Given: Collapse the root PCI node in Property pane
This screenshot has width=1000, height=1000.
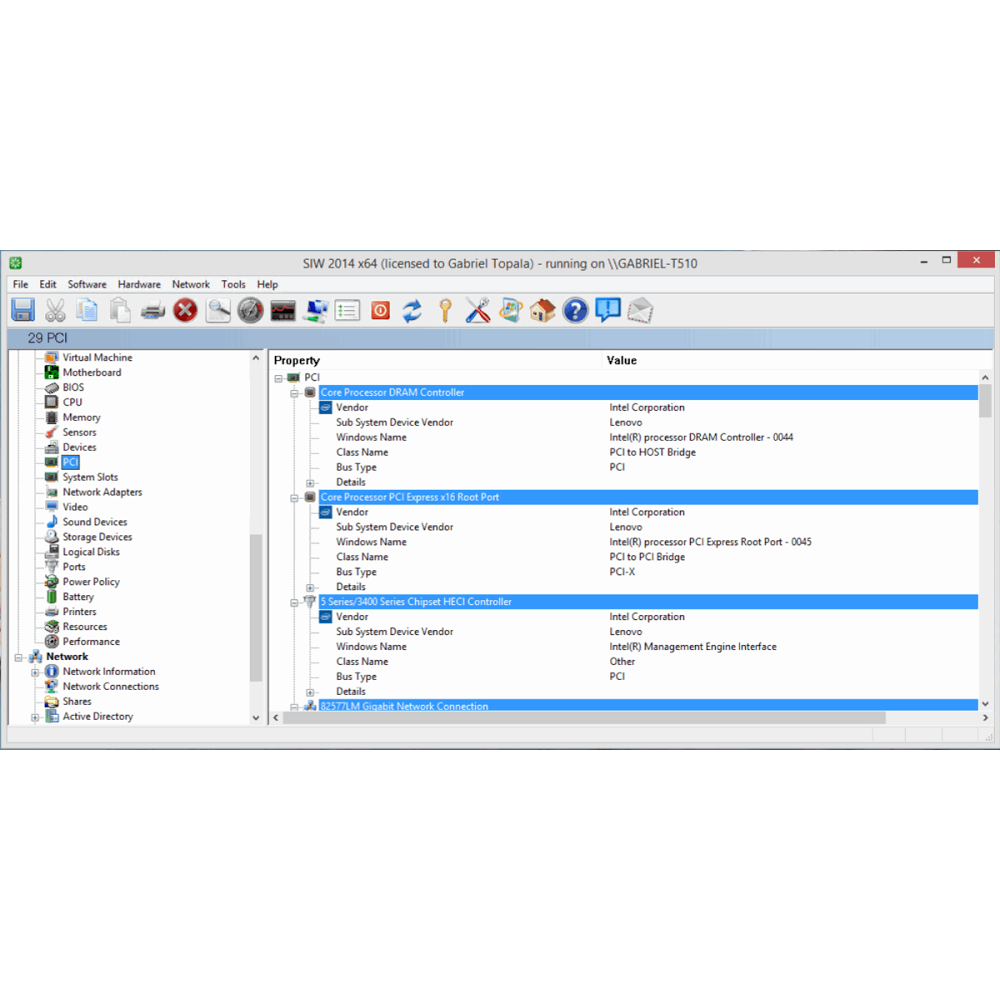Looking at the screenshot, I should (279, 378).
